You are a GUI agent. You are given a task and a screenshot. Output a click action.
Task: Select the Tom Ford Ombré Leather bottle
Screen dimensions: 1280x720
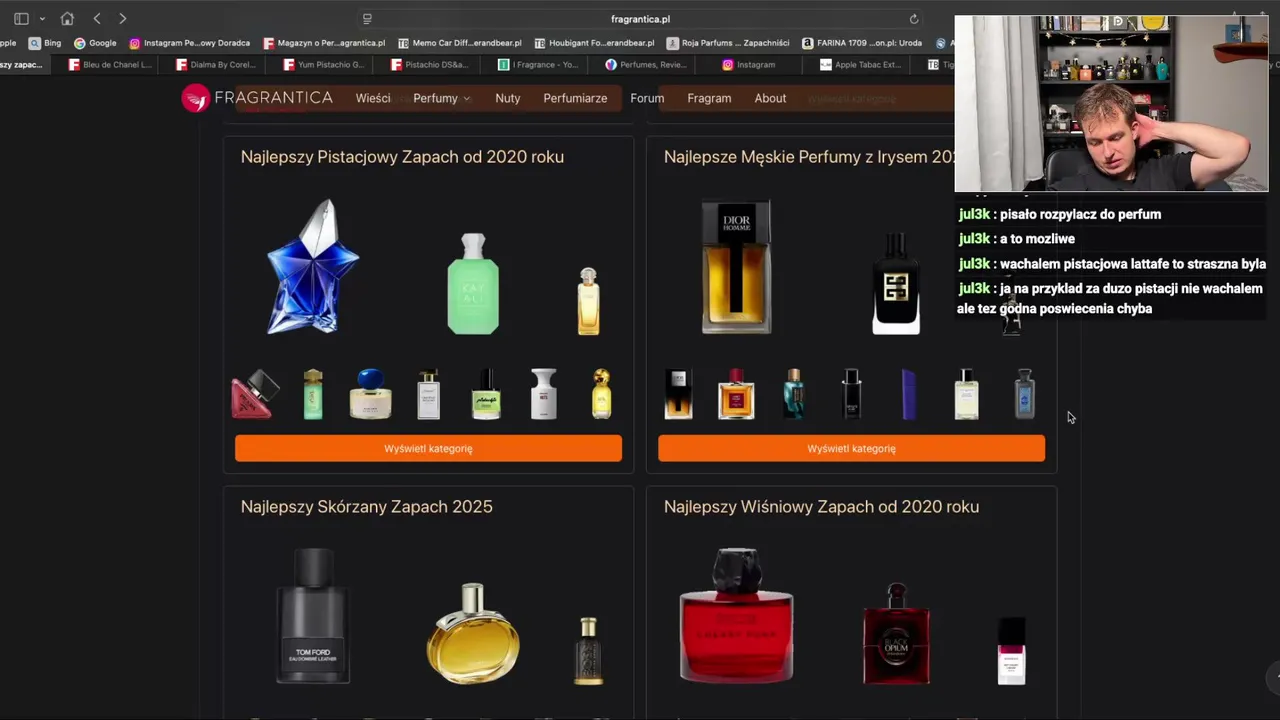(x=313, y=616)
